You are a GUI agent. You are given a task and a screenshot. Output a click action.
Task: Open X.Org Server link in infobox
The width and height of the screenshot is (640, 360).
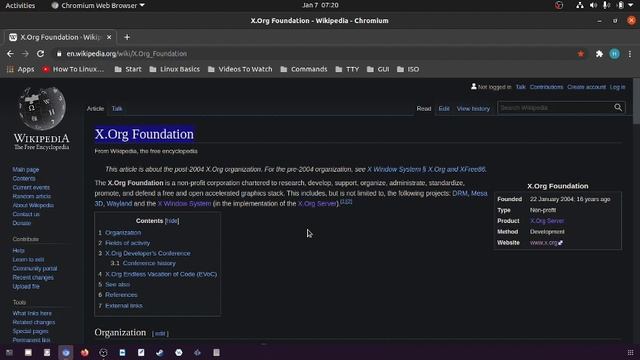pos(547,221)
